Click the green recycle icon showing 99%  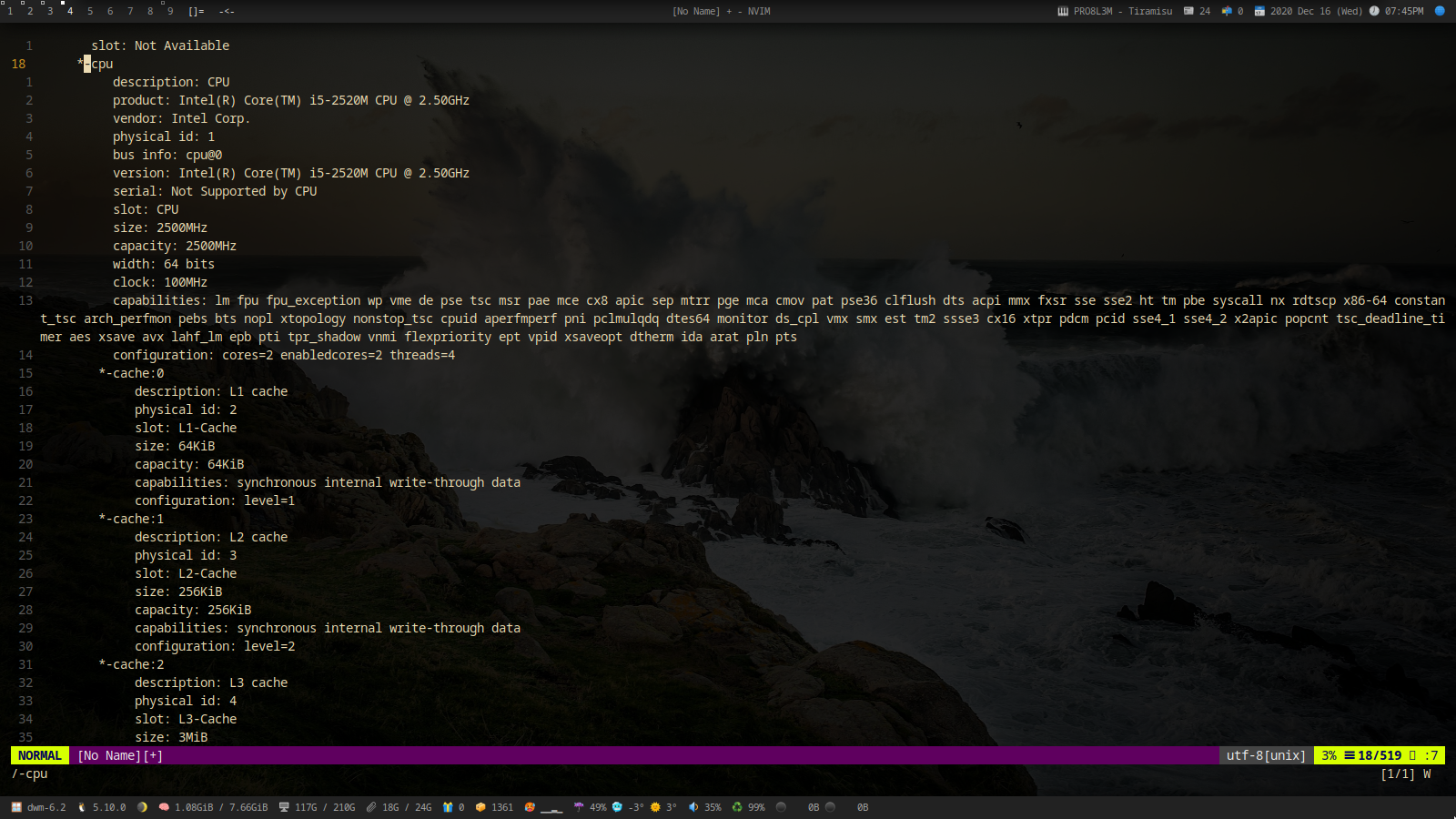click(x=737, y=807)
